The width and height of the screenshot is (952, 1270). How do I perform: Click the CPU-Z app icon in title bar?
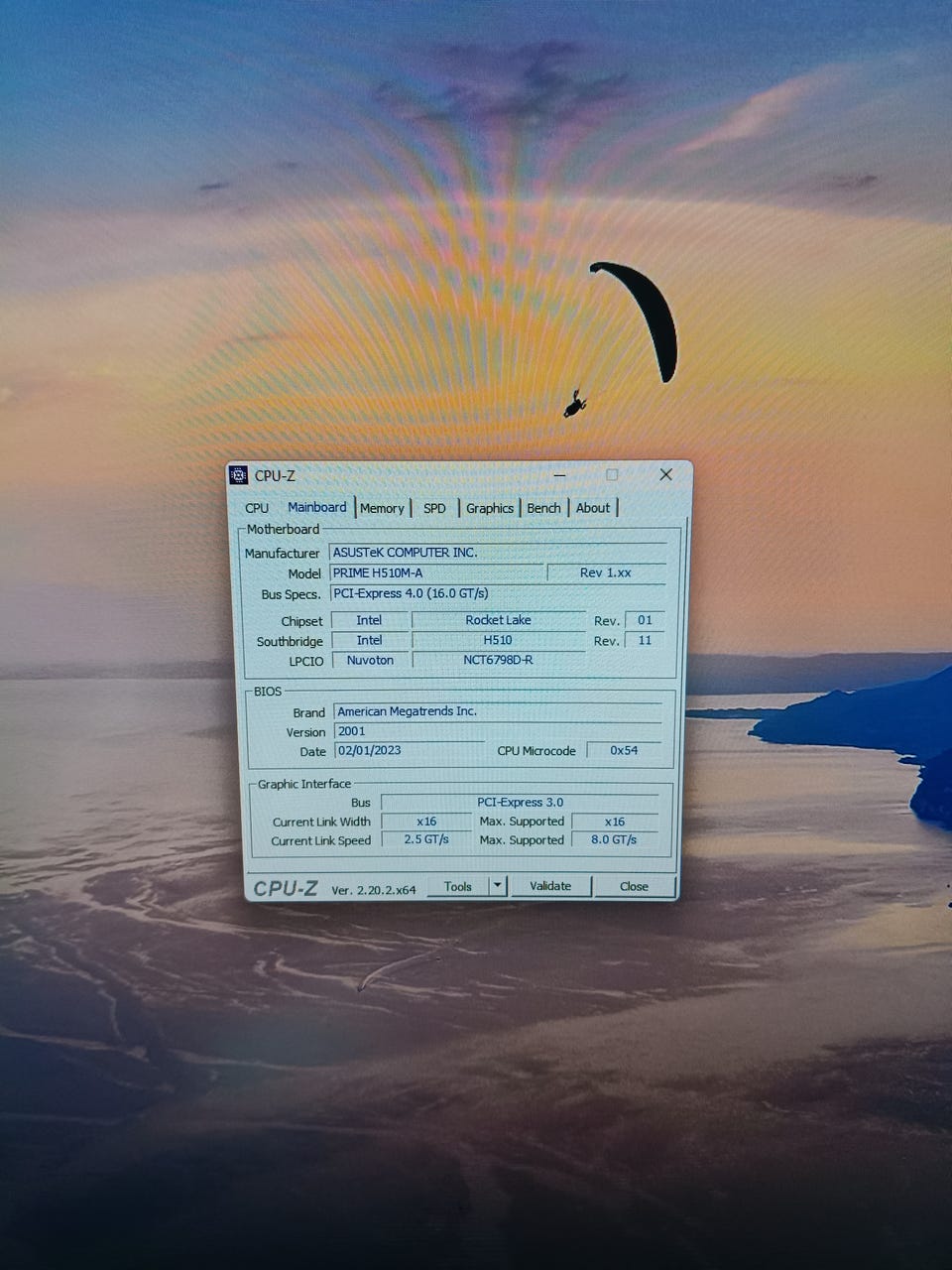point(239,475)
